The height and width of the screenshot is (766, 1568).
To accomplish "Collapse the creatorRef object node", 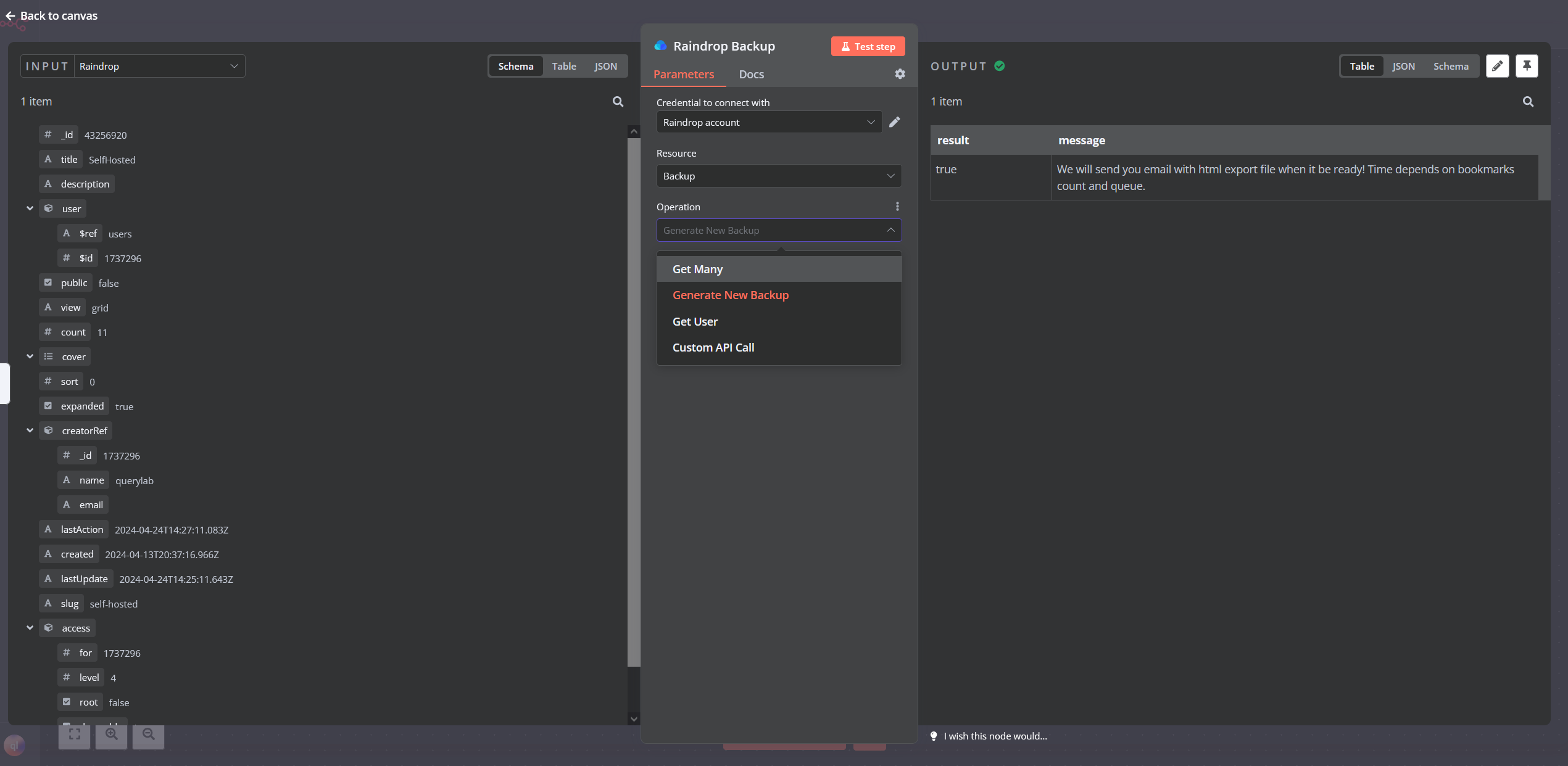I will (x=30, y=430).
